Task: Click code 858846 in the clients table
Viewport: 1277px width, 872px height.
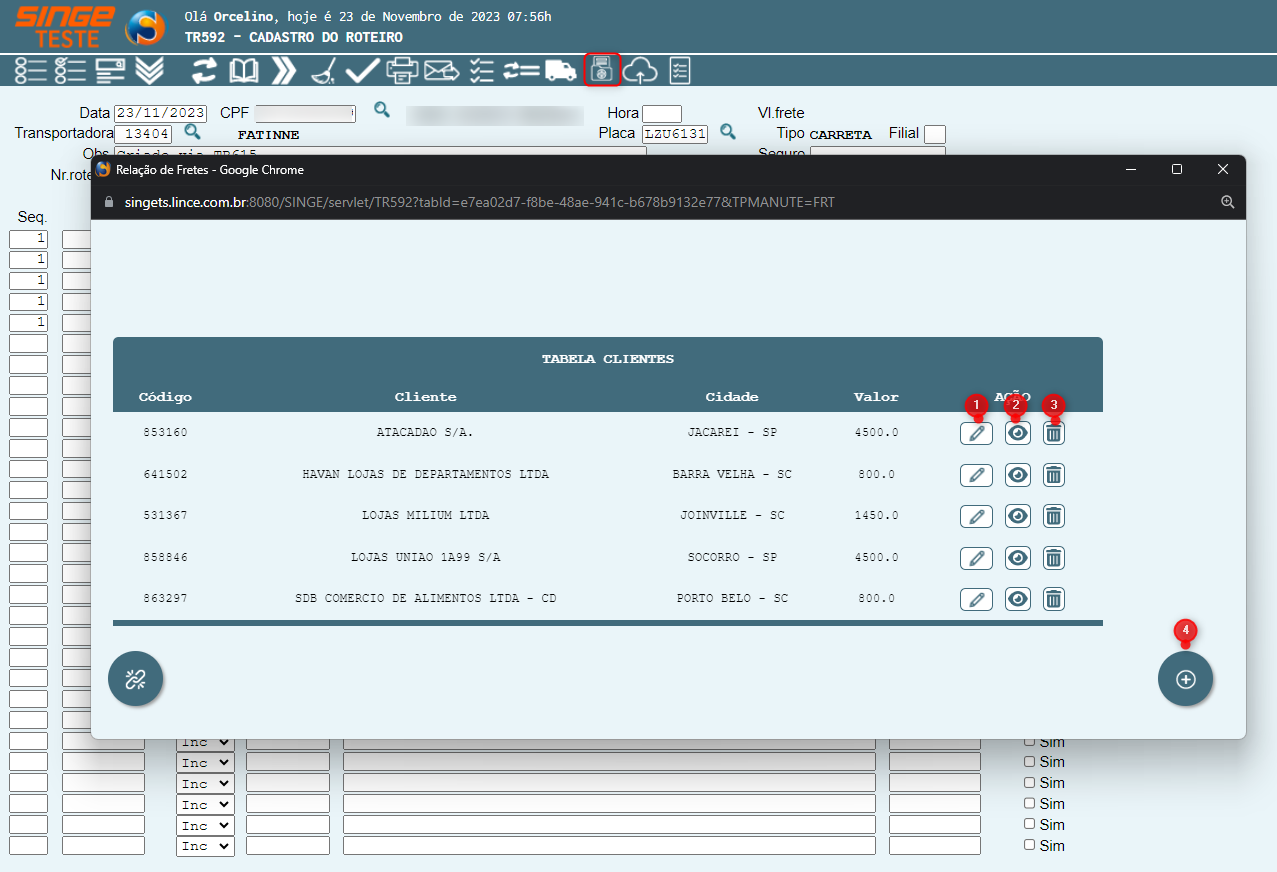Action: (165, 558)
